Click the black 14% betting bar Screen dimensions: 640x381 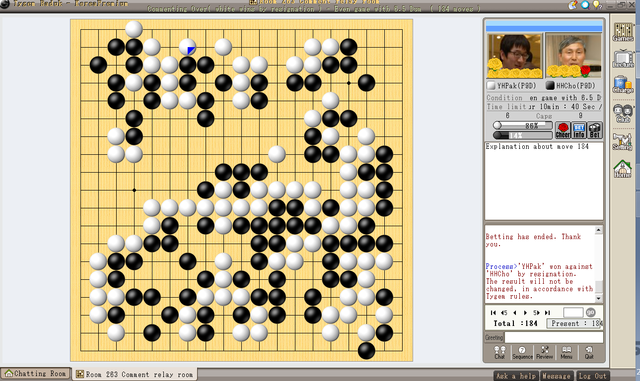point(523,135)
